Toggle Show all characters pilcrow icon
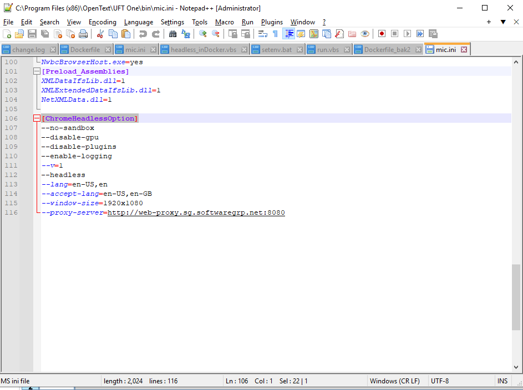The width and height of the screenshot is (523, 390). [276, 34]
